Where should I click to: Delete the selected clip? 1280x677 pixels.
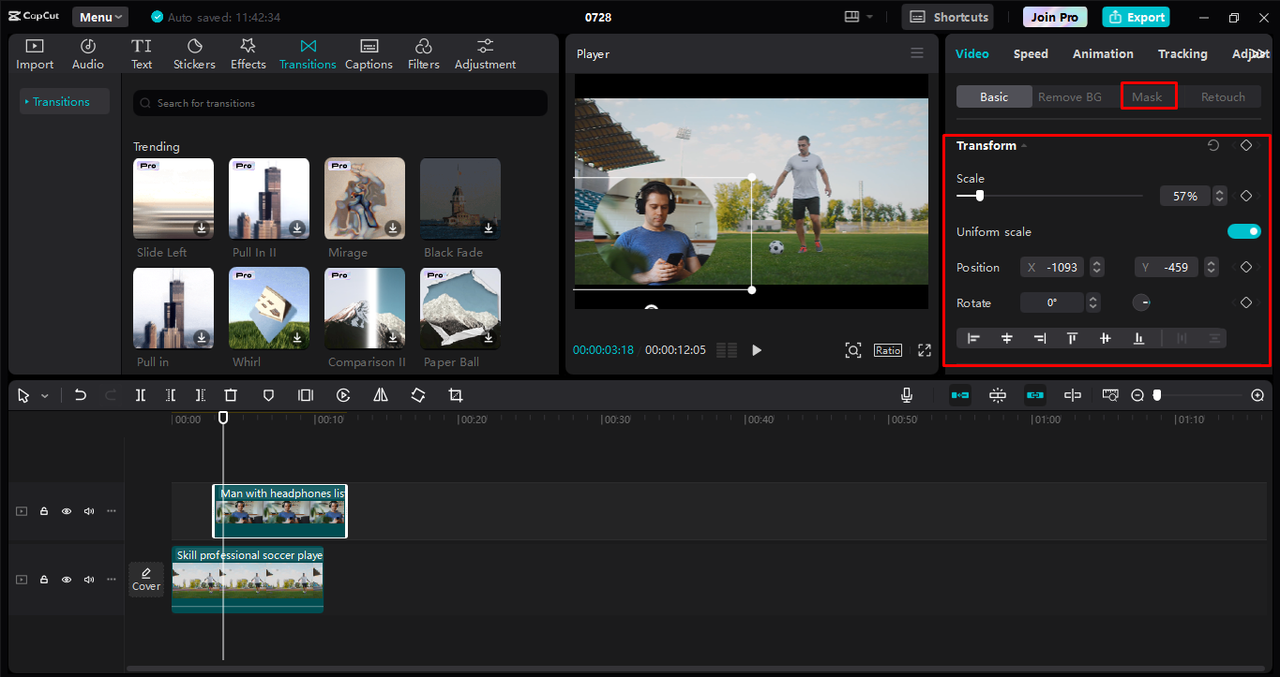(231, 396)
